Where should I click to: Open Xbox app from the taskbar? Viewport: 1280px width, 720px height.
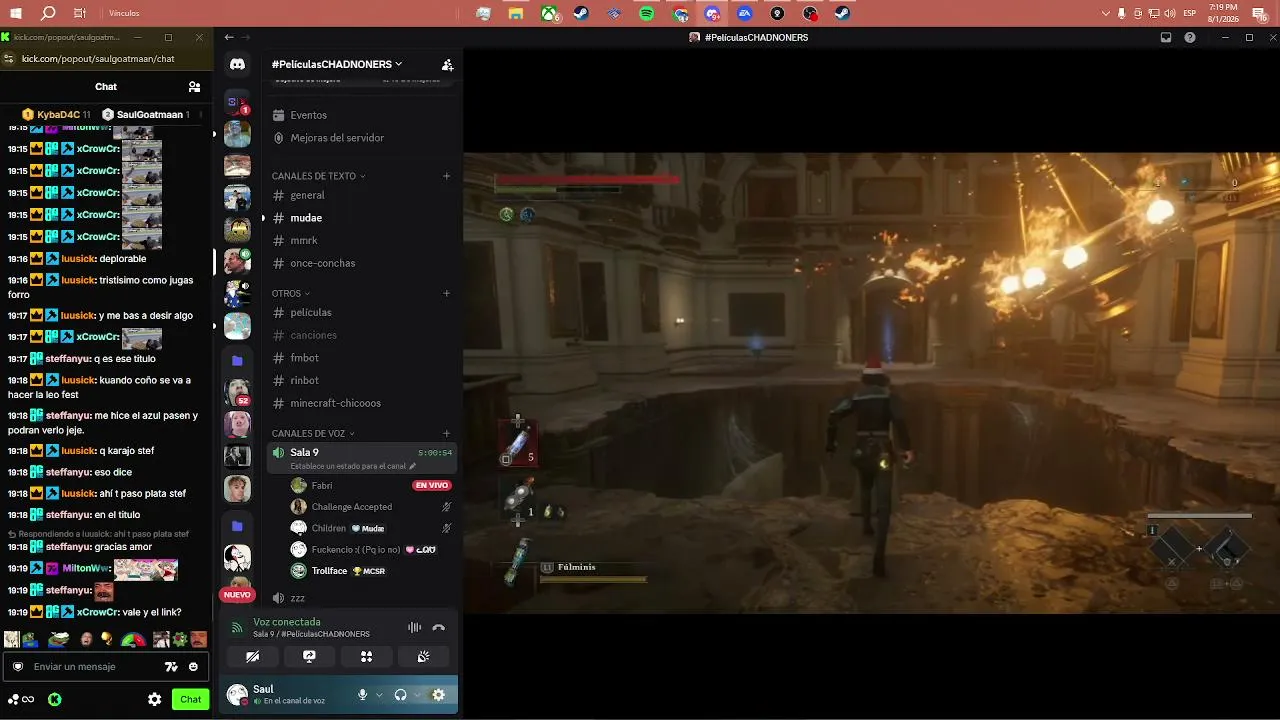[x=548, y=14]
